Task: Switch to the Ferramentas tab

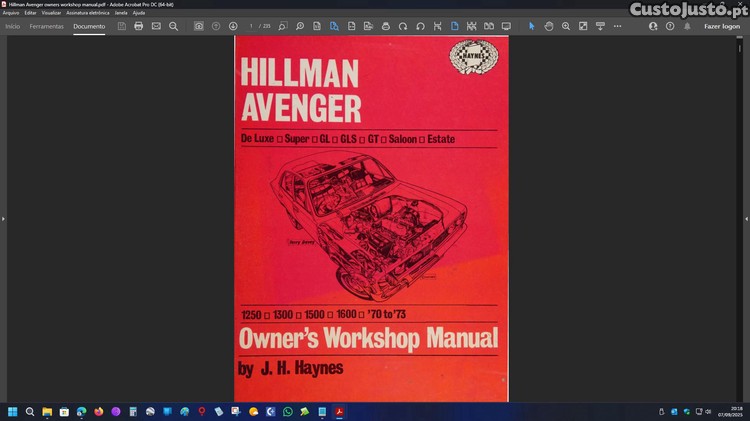Action: [46, 26]
